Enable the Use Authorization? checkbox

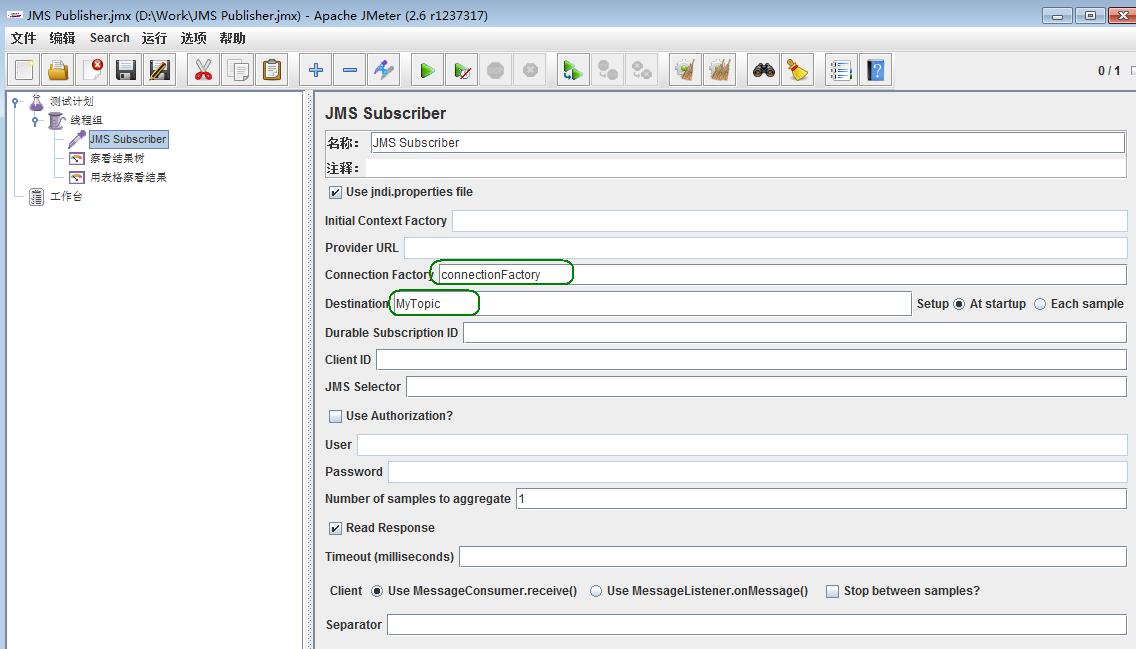tap(335, 416)
